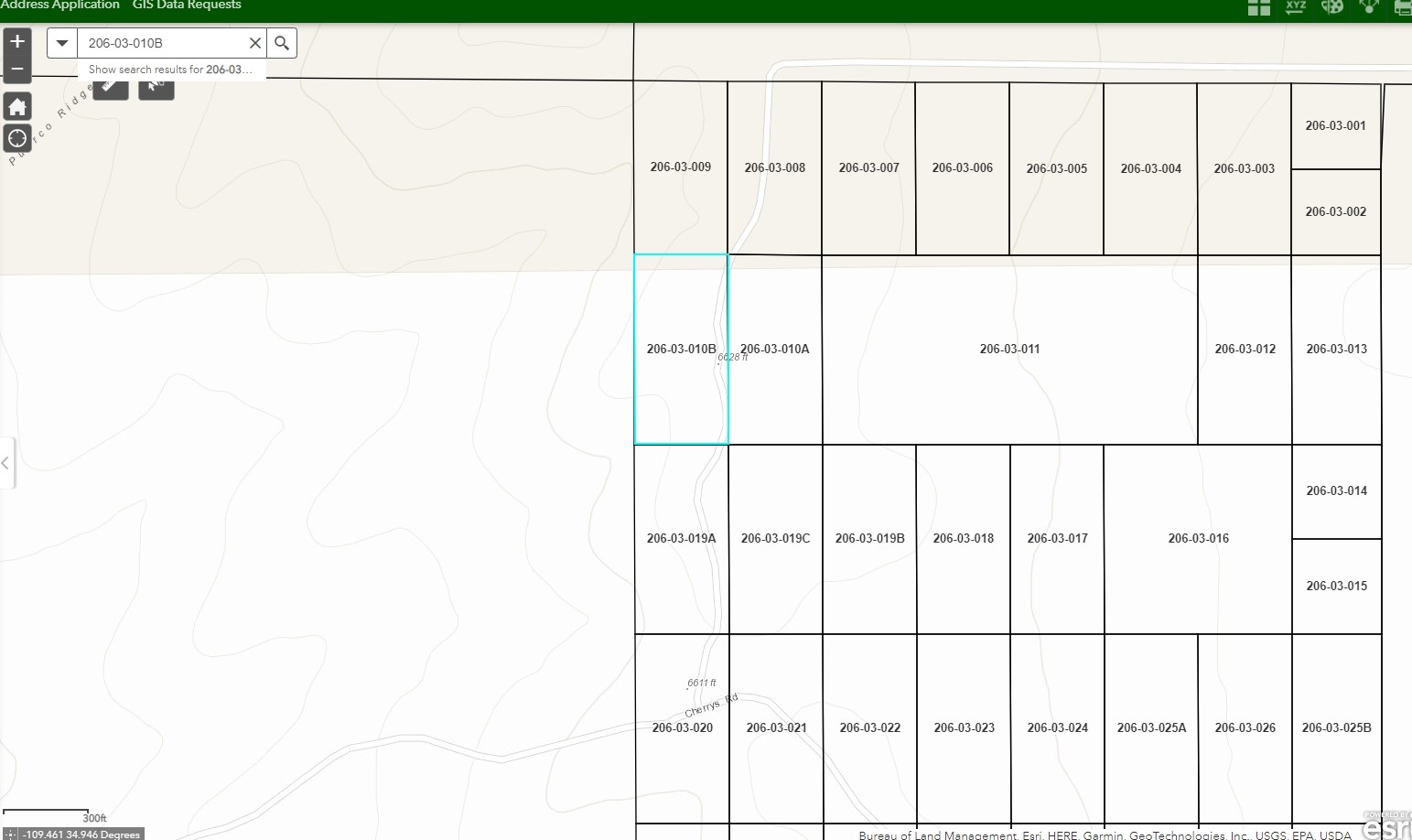Choose 'Show search results for 206-03…' suggestion
The width and height of the screenshot is (1412, 840).
point(170,70)
